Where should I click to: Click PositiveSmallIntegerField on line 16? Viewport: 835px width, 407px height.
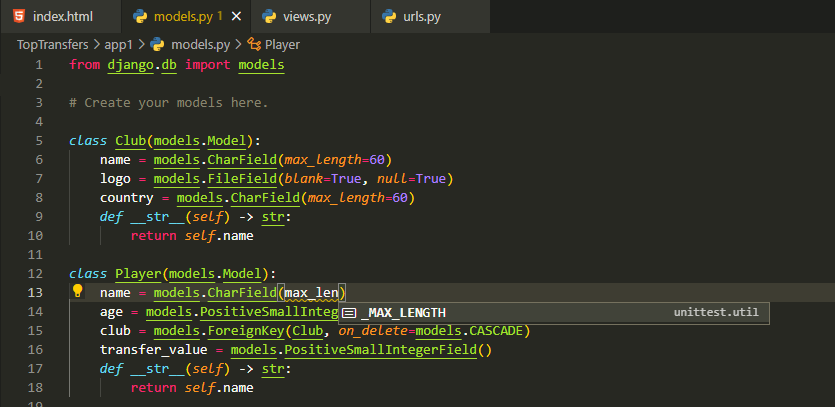click(x=380, y=350)
